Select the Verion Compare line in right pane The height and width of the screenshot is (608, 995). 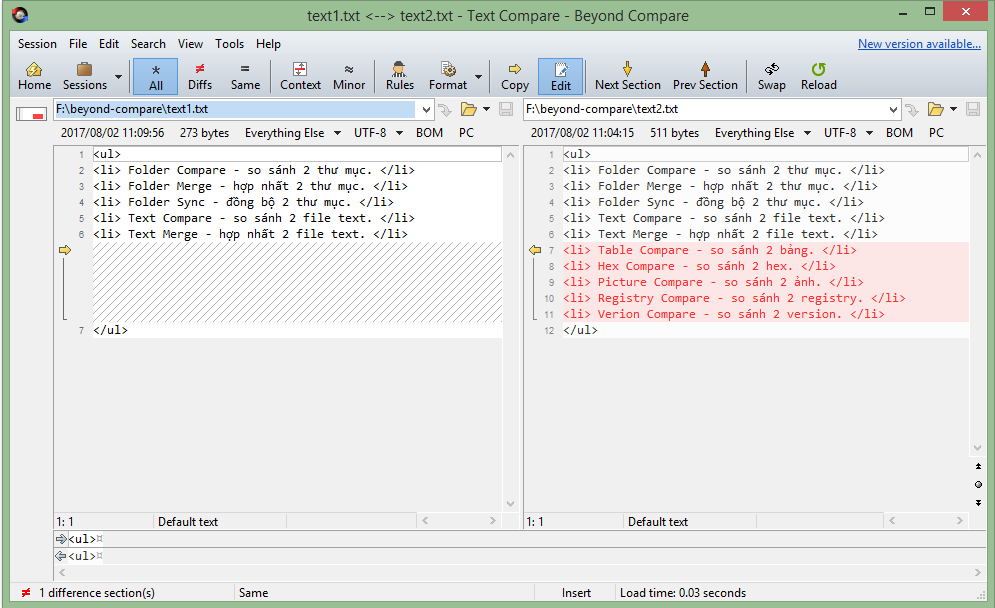click(x=766, y=314)
